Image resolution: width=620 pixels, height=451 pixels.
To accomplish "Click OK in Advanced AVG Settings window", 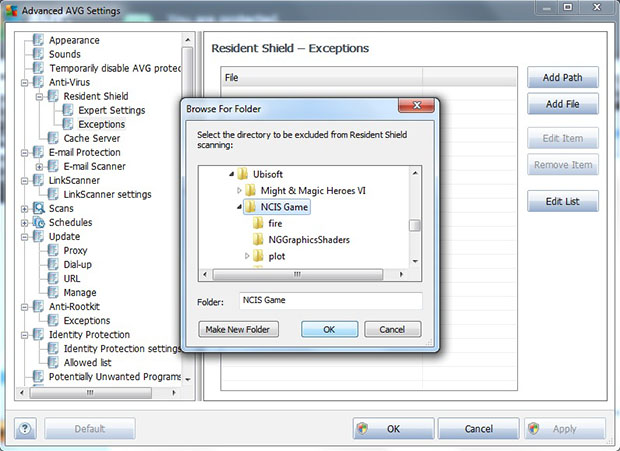I will tap(393, 428).
